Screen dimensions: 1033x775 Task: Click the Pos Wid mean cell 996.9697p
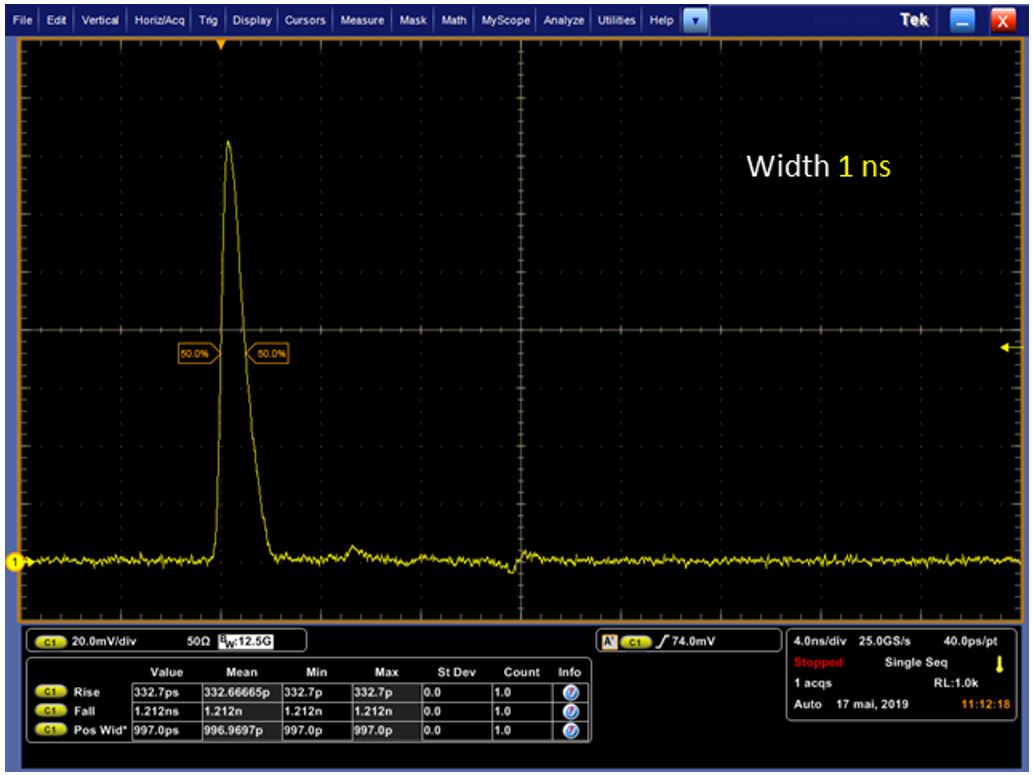coord(242,731)
